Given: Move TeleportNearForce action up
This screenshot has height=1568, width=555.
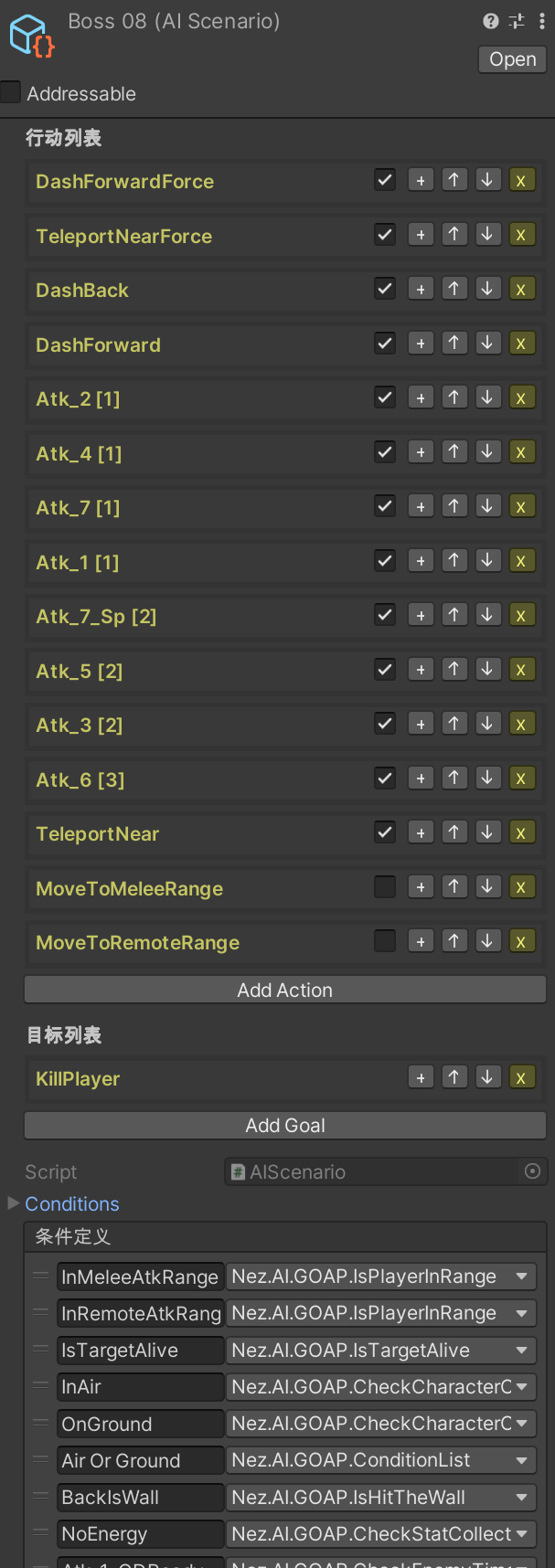Looking at the screenshot, I should [454, 235].
